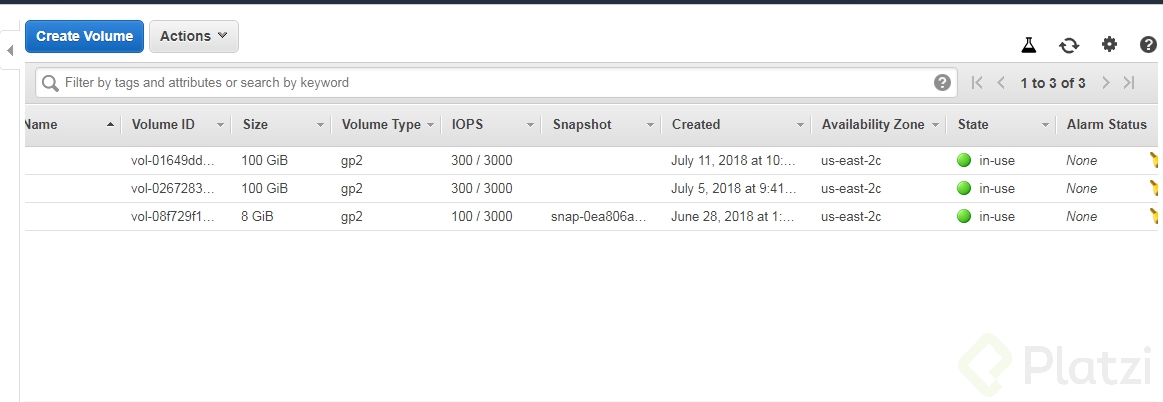This screenshot has width=1163, height=402.
Task: Collapse the left navigation pane arrow
Action: (10, 50)
